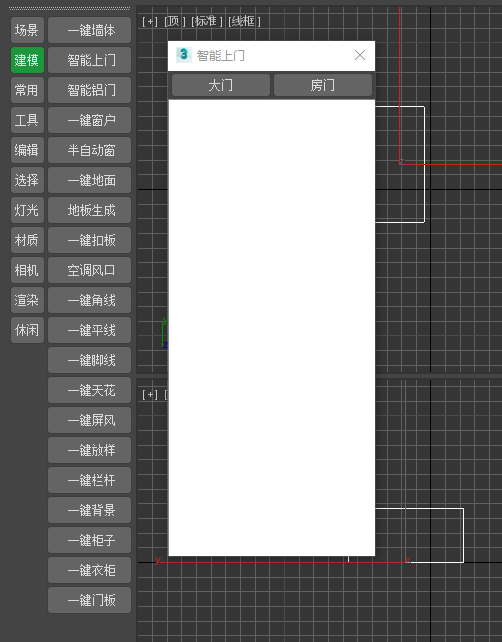Switch to the 大门 tab
The image size is (502, 642).
[x=221, y=85]
